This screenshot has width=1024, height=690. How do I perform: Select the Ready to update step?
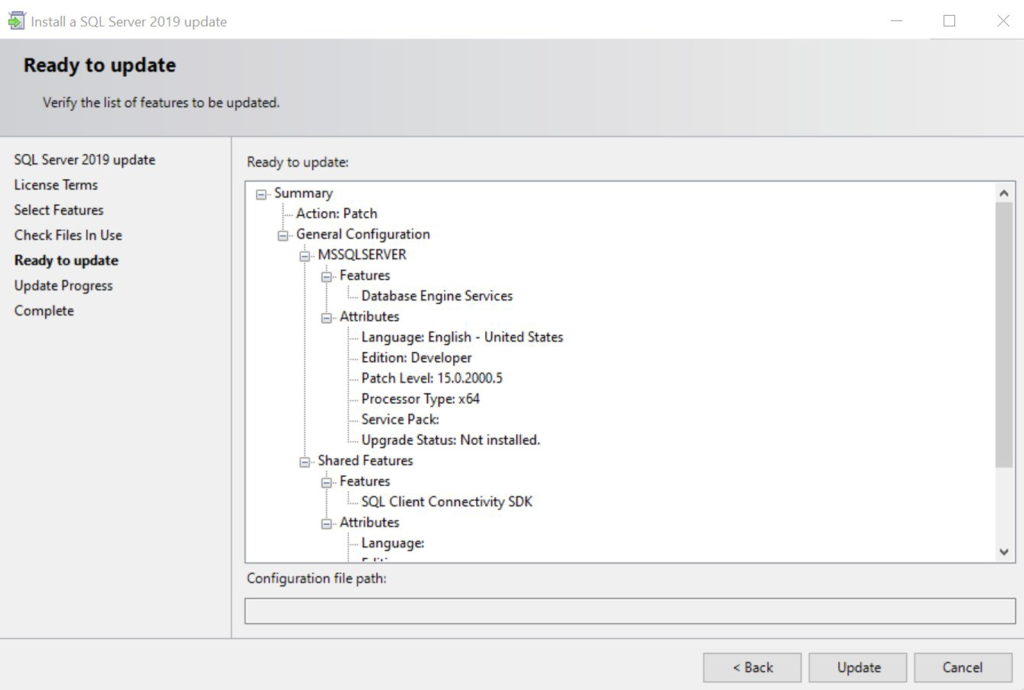(x=67, y=260)
